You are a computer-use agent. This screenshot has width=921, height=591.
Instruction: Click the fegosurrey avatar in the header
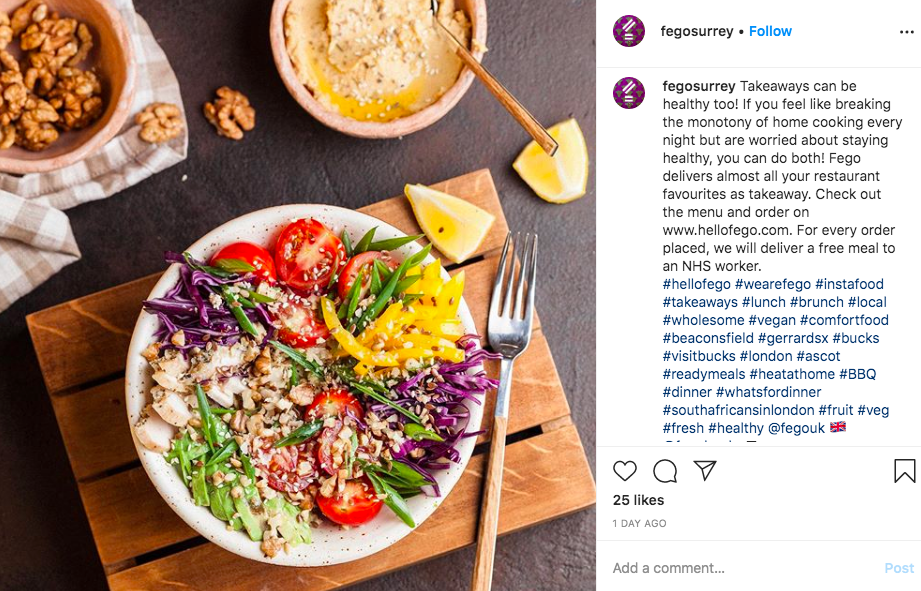coord(629,31)
